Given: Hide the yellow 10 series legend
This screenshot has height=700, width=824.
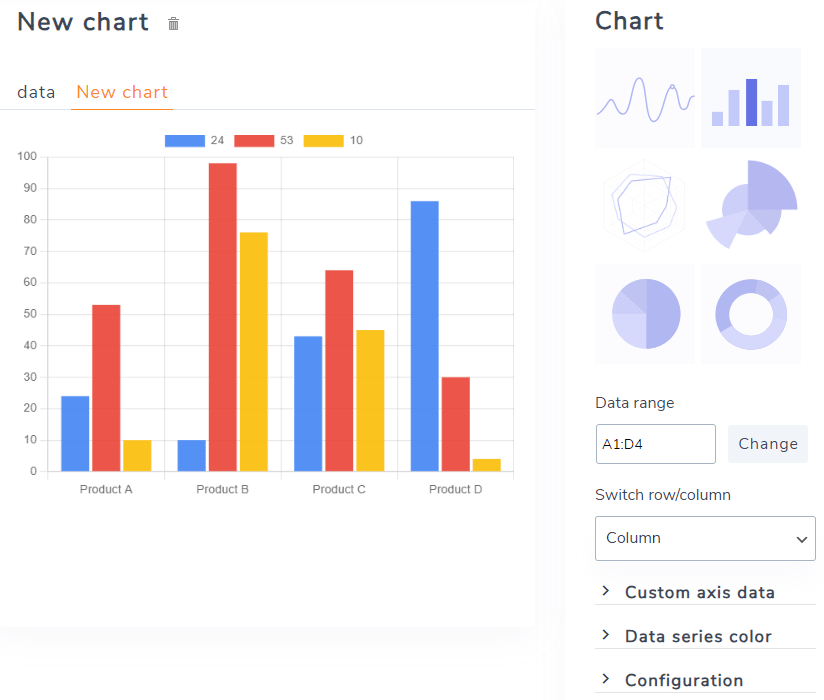Looking at the screenshot, I should click(x=333, y=141).
